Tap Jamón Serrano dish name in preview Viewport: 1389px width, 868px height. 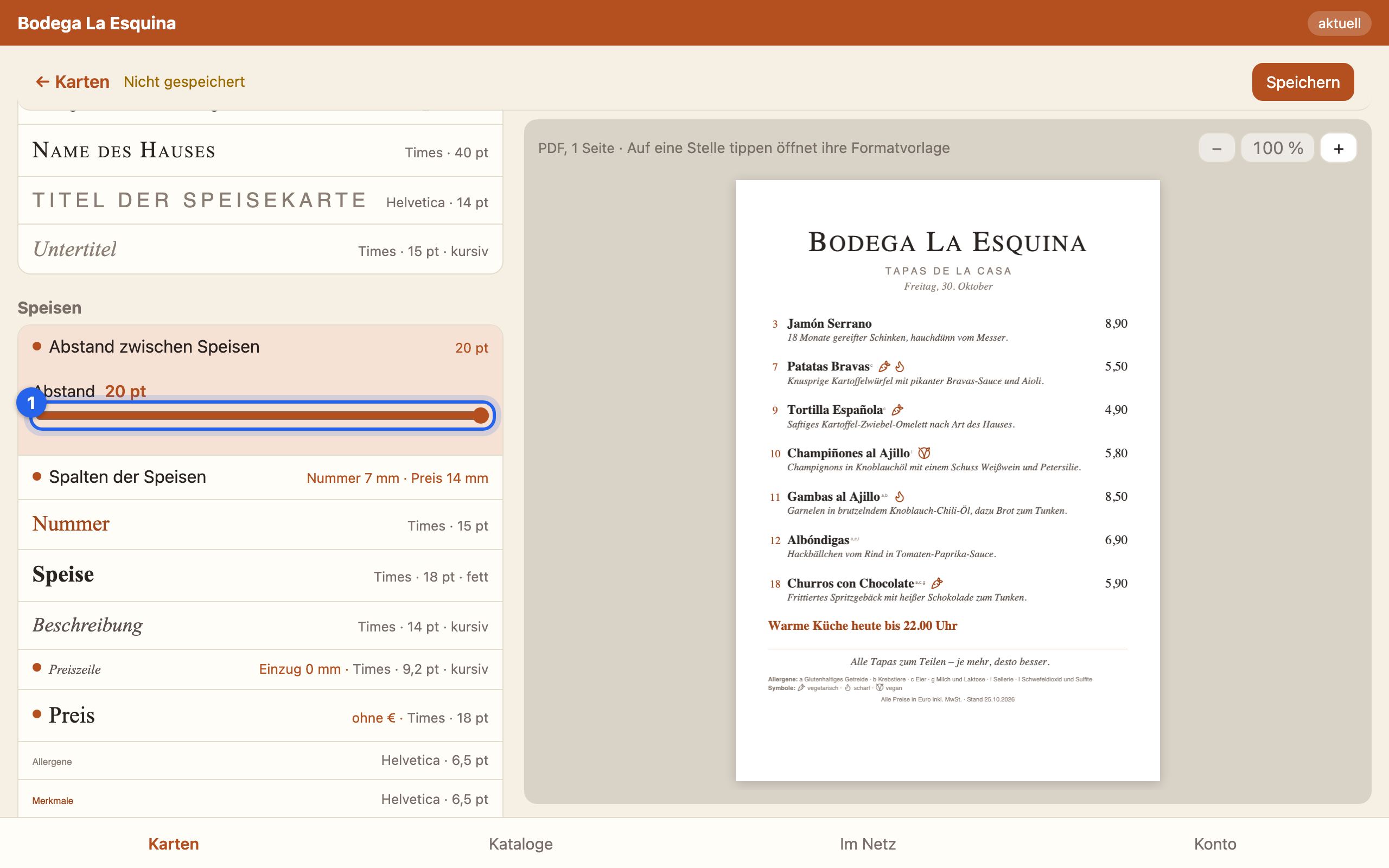point(829,323)
